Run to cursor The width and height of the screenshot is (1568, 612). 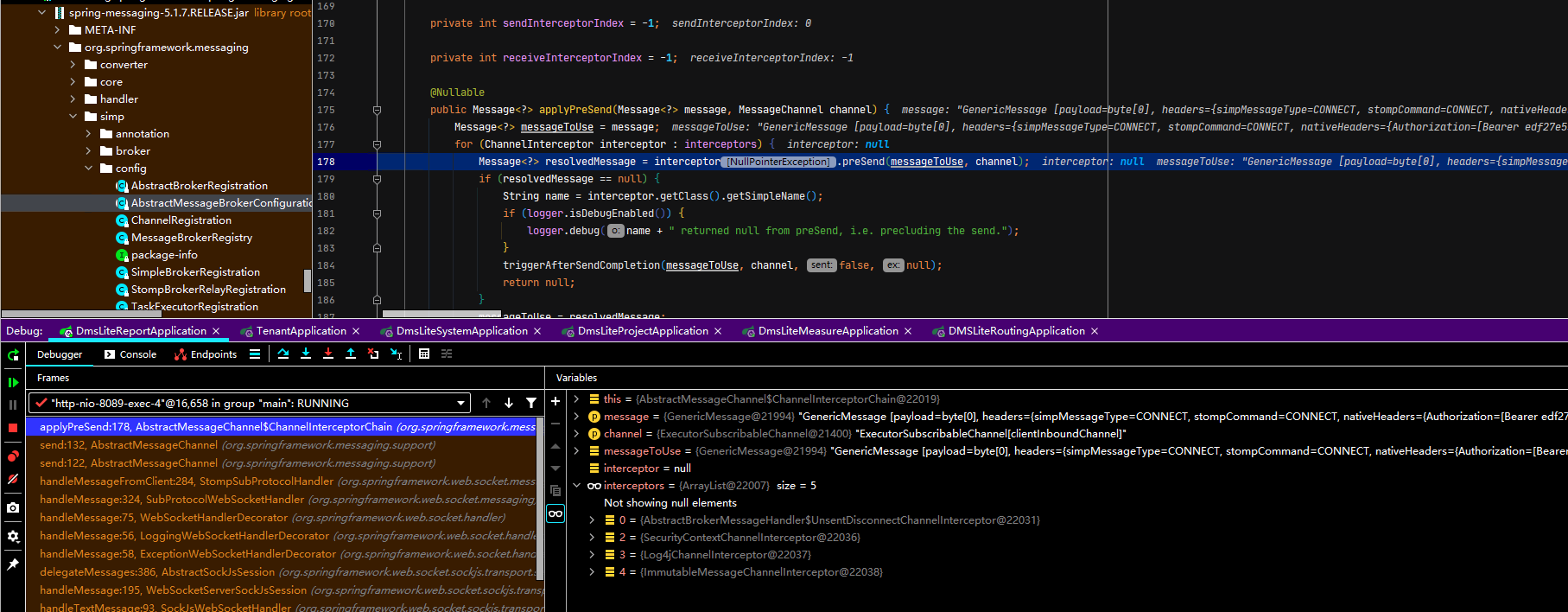pos(396,354)
